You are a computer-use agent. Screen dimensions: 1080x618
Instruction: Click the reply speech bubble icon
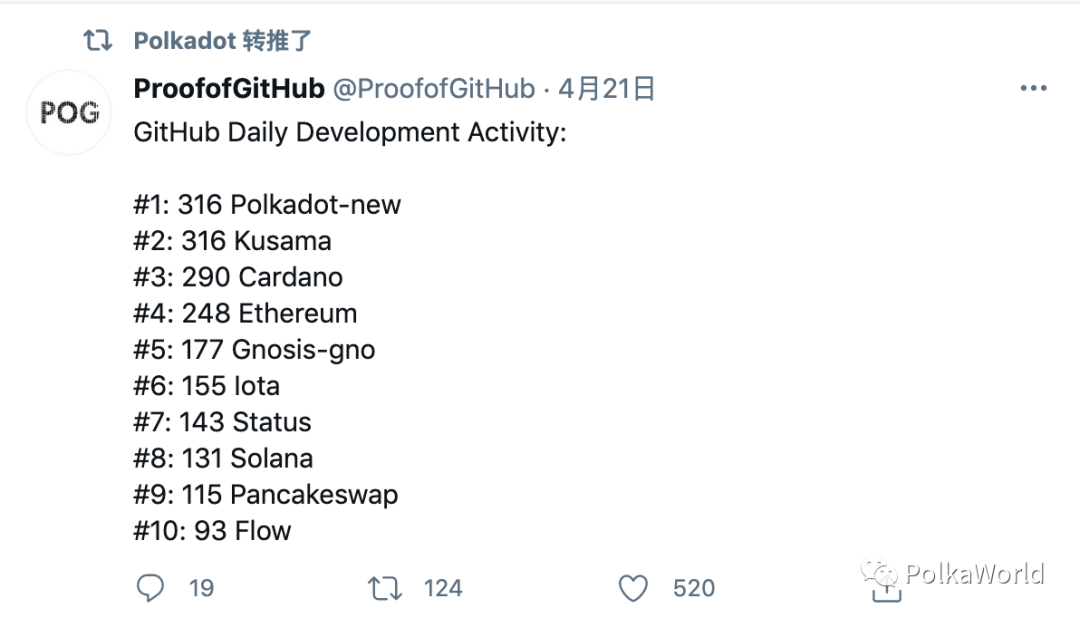pyautogui.click(x=150, y=588)
